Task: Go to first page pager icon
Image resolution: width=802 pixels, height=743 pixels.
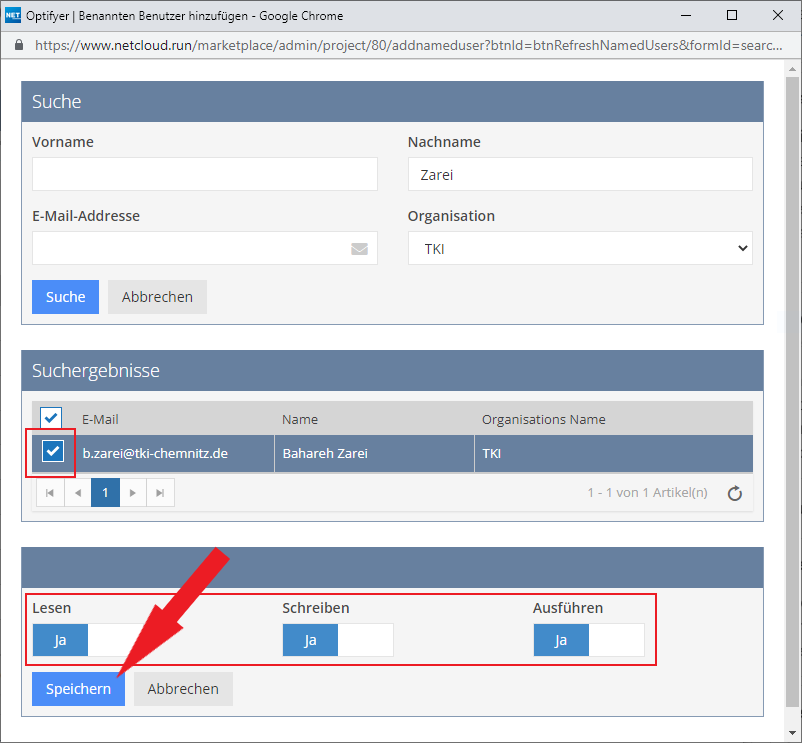Action: point(50,493)
